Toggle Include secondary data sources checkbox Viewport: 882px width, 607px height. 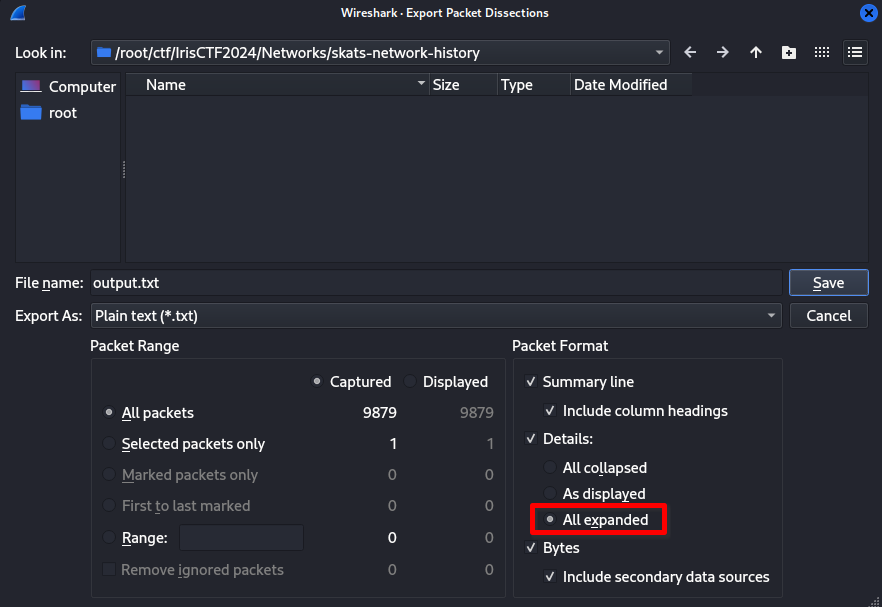[550, 577]
